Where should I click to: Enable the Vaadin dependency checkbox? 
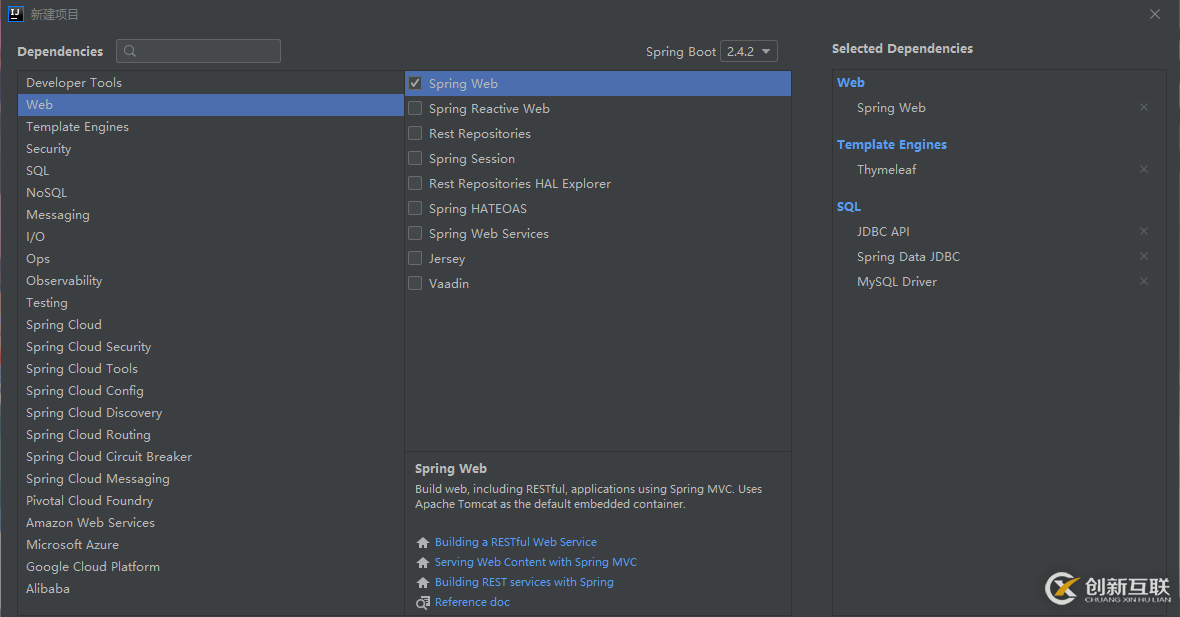click(415, 283)
